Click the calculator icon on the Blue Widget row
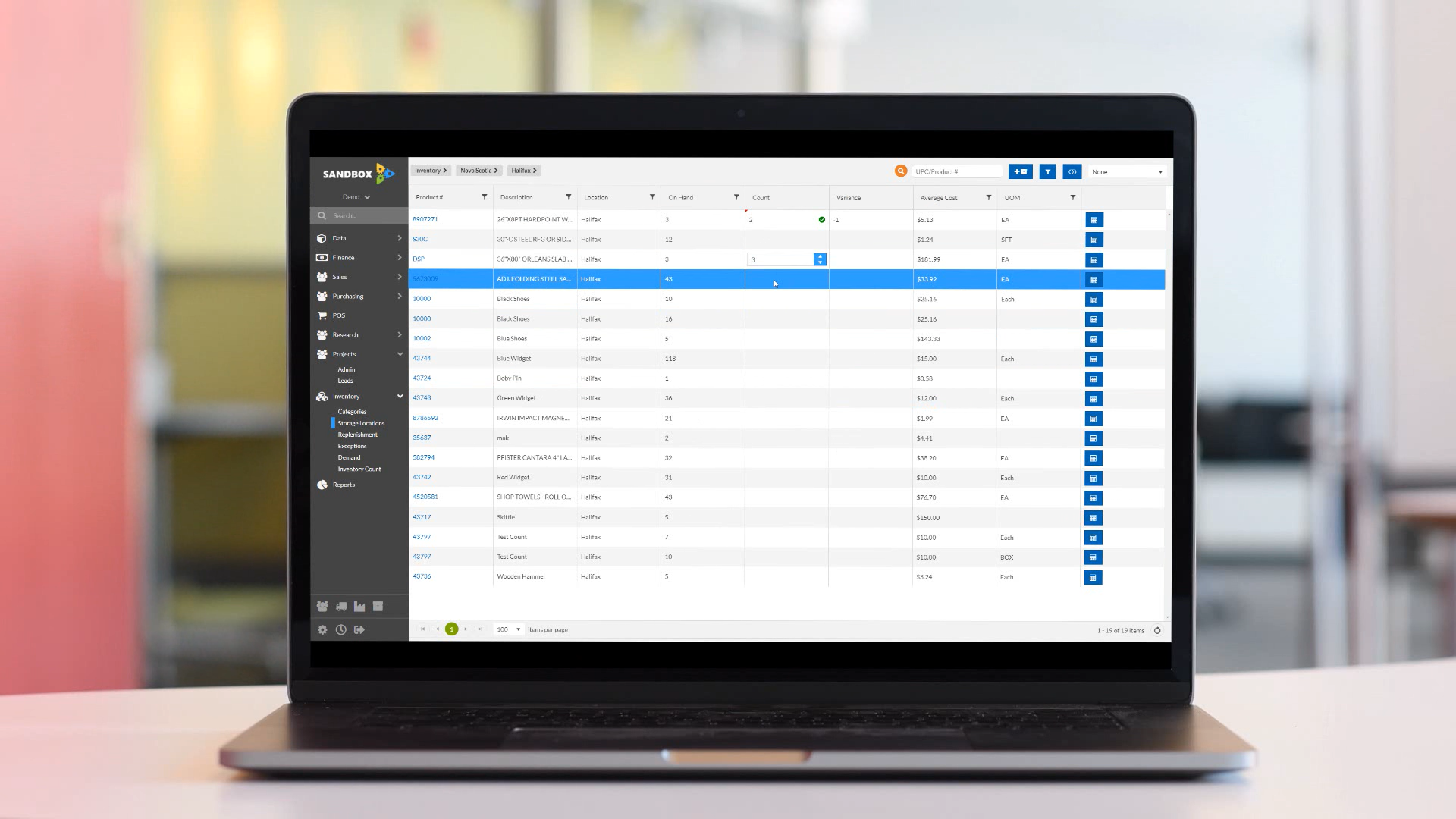The width and height of the screenshot is (1456, 819). tap(1094, 359)
